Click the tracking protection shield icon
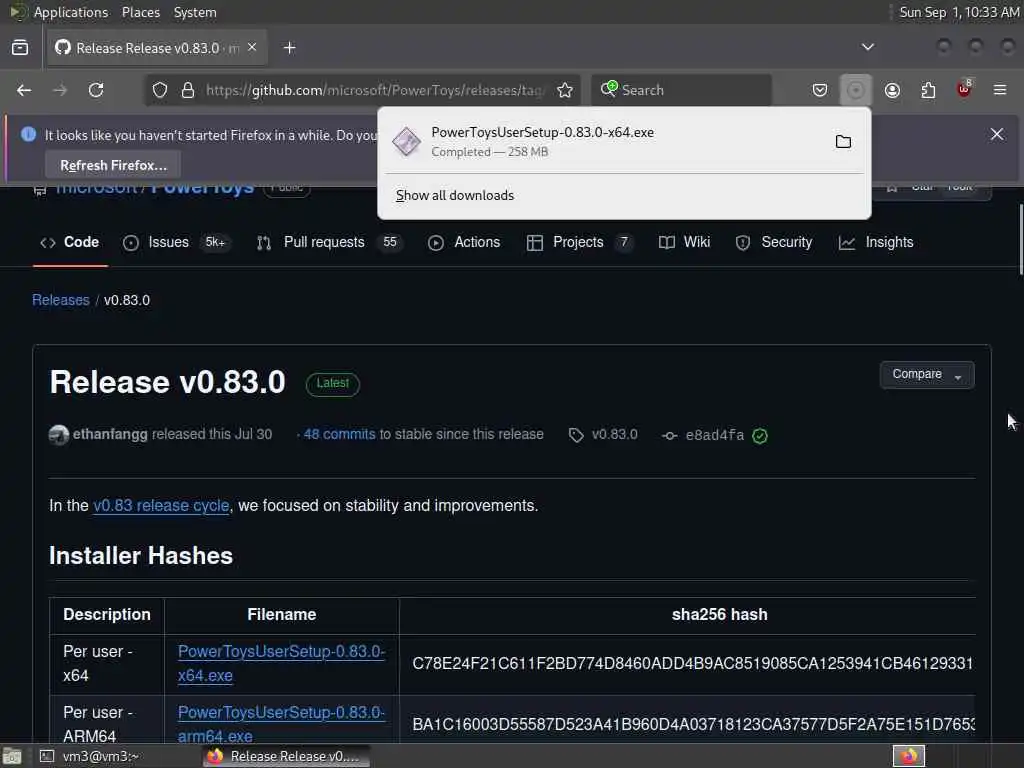Viewport: 1024px width, 768px height. click(160, 90)
